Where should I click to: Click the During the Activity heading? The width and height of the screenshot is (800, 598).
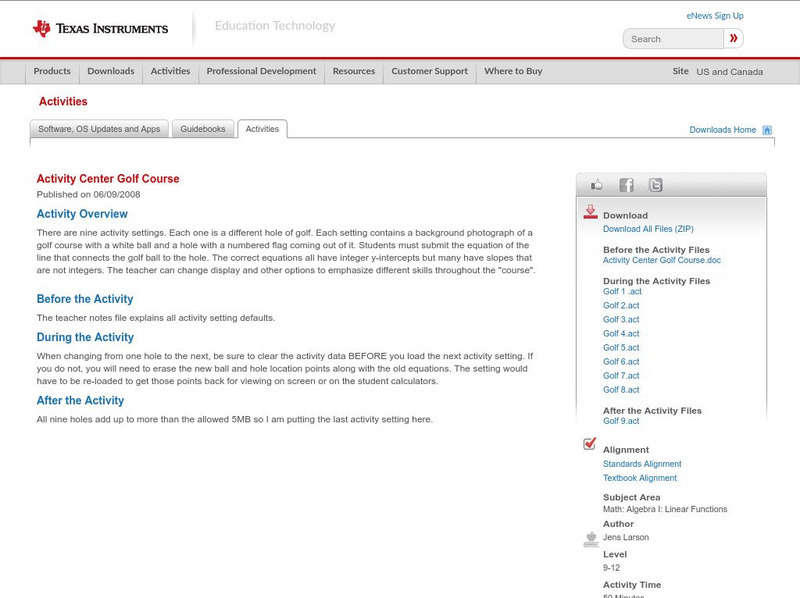[85, 337]
